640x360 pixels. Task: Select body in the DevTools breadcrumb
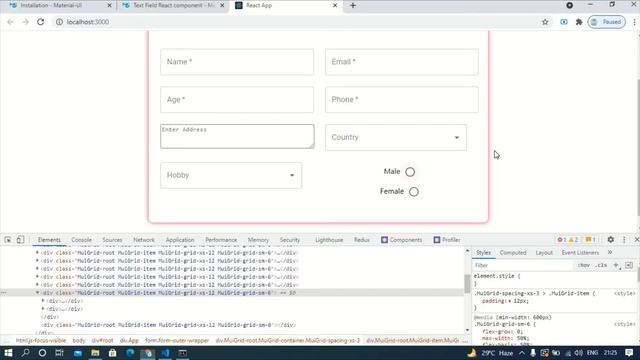point(79,340)
